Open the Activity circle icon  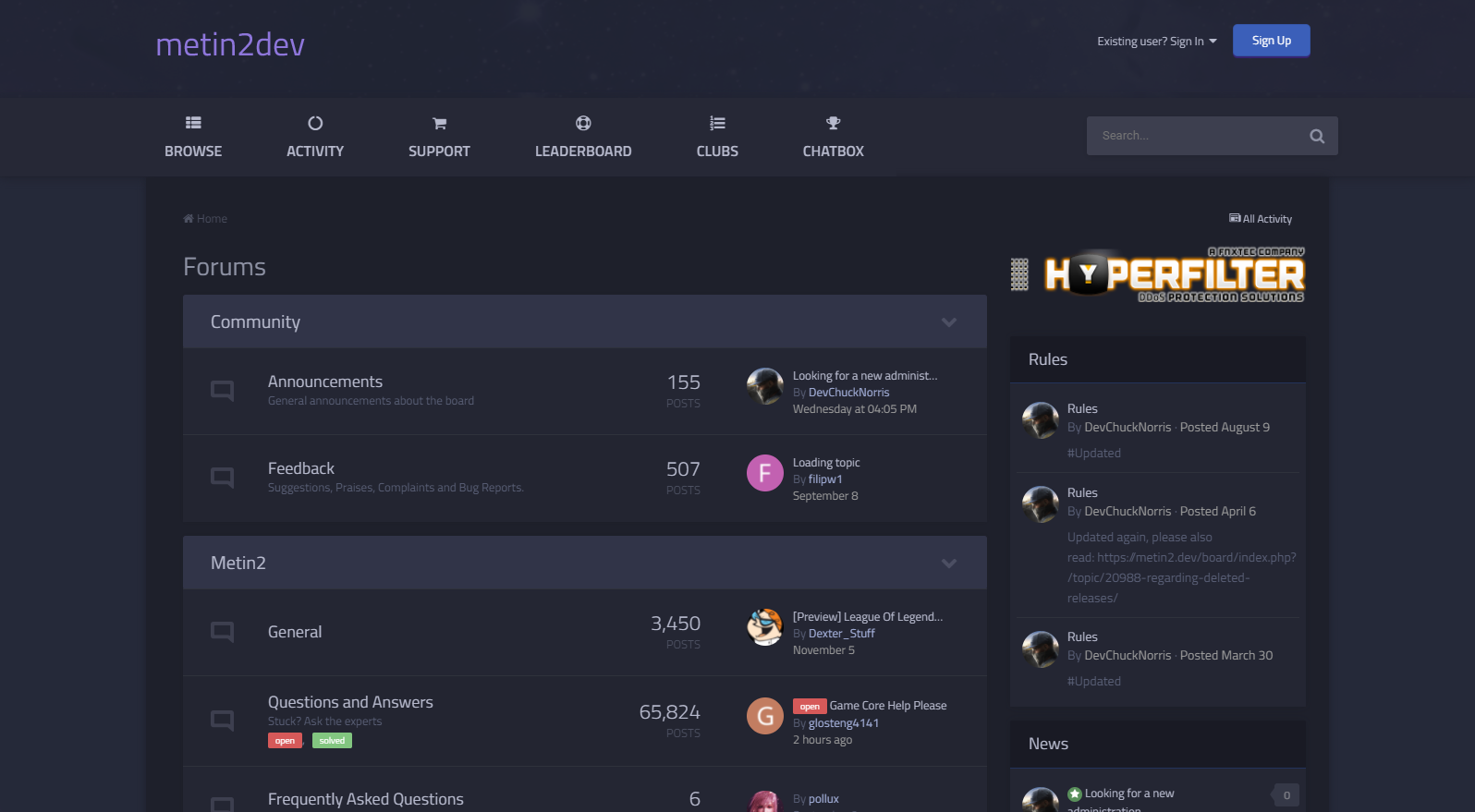(315, 123)
